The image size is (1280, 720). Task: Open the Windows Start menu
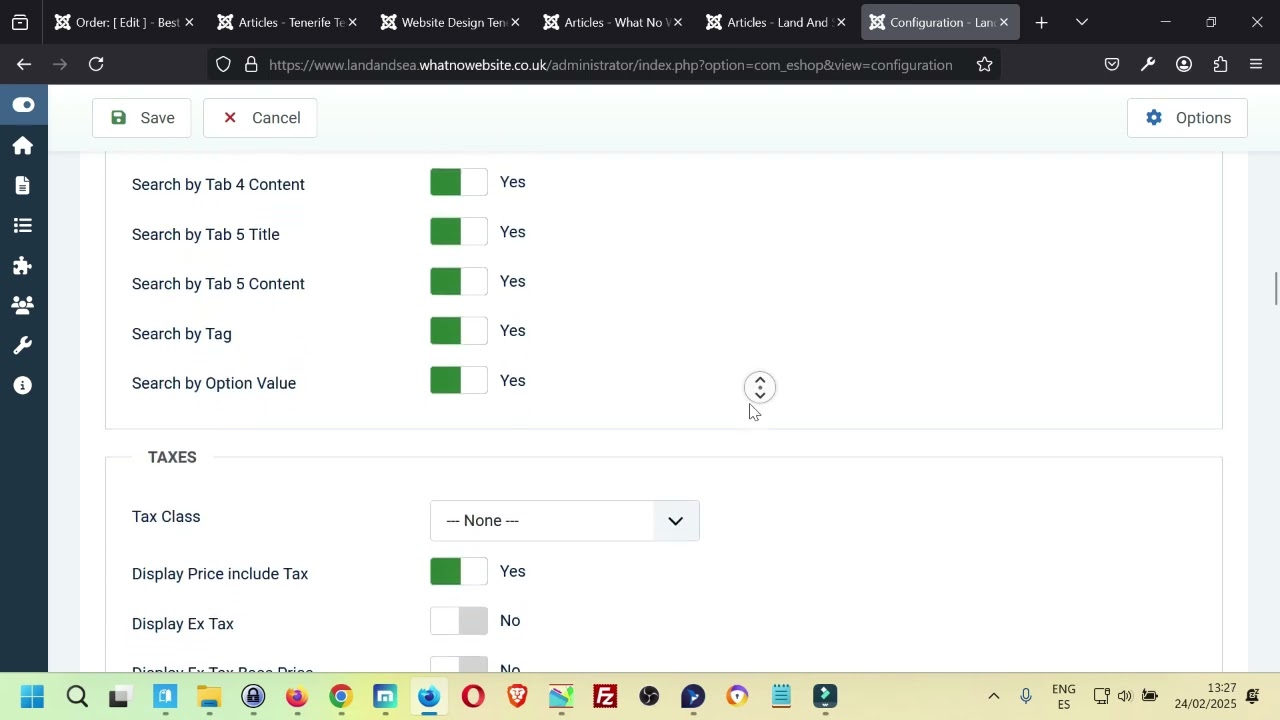(x=32, y=696)
